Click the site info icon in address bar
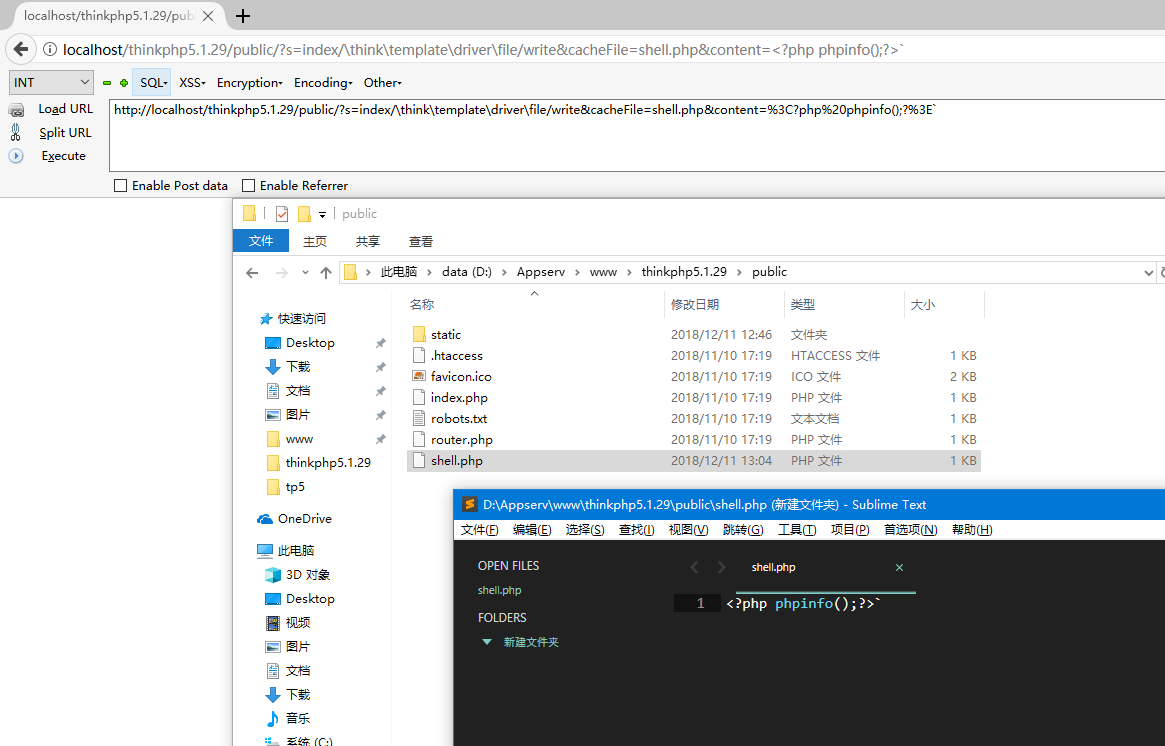Image resolution: width=1165 pixels, height=746 pixels. coord(50,50)
